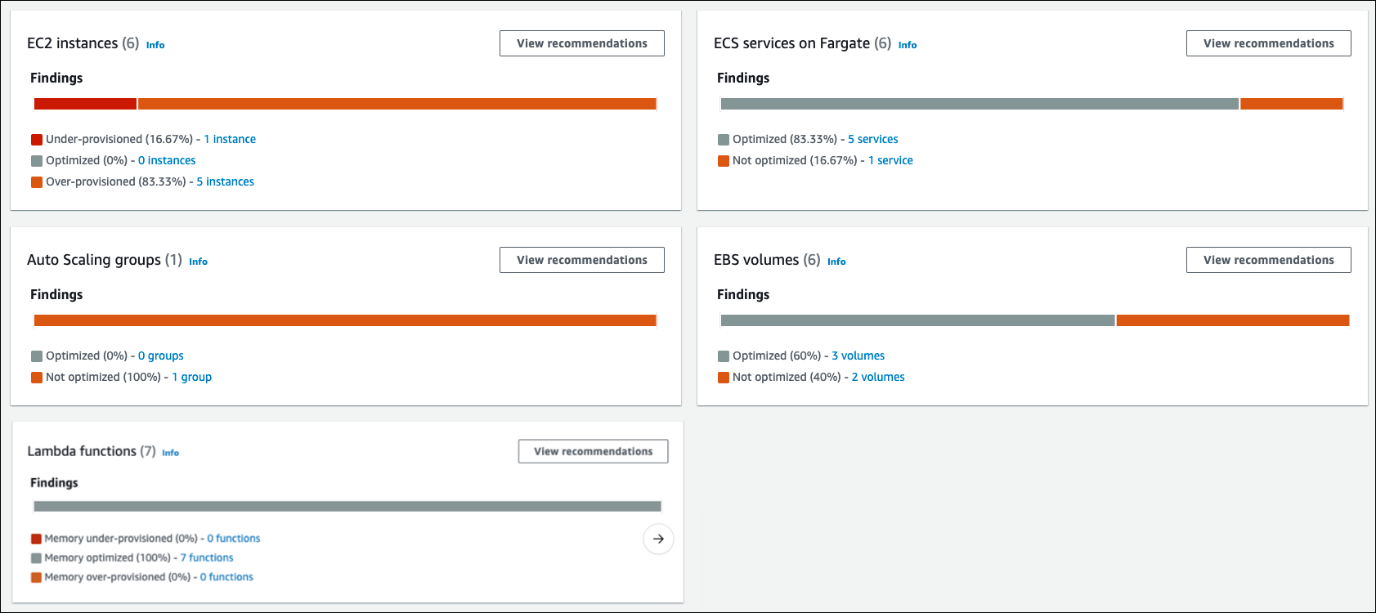Select the not optimized '2 volumes' link
Viewport: 1376px width, 613px height.
point(878,378)
